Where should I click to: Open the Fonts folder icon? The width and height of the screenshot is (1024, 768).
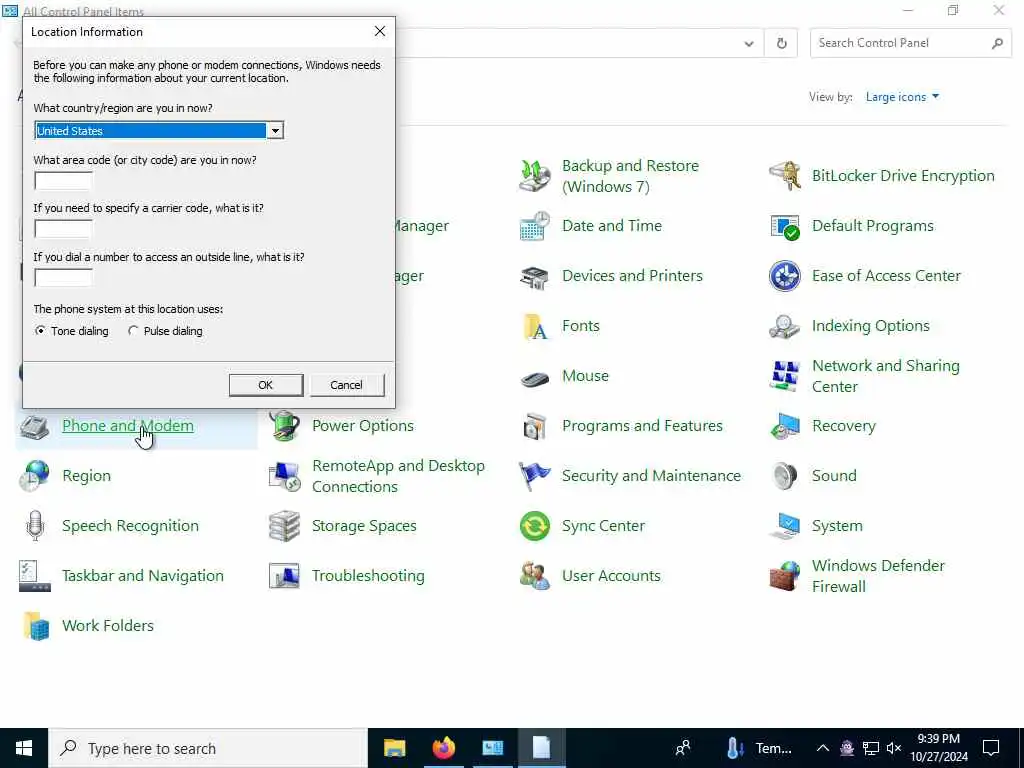pyautogui.click(x=535, y=326)
